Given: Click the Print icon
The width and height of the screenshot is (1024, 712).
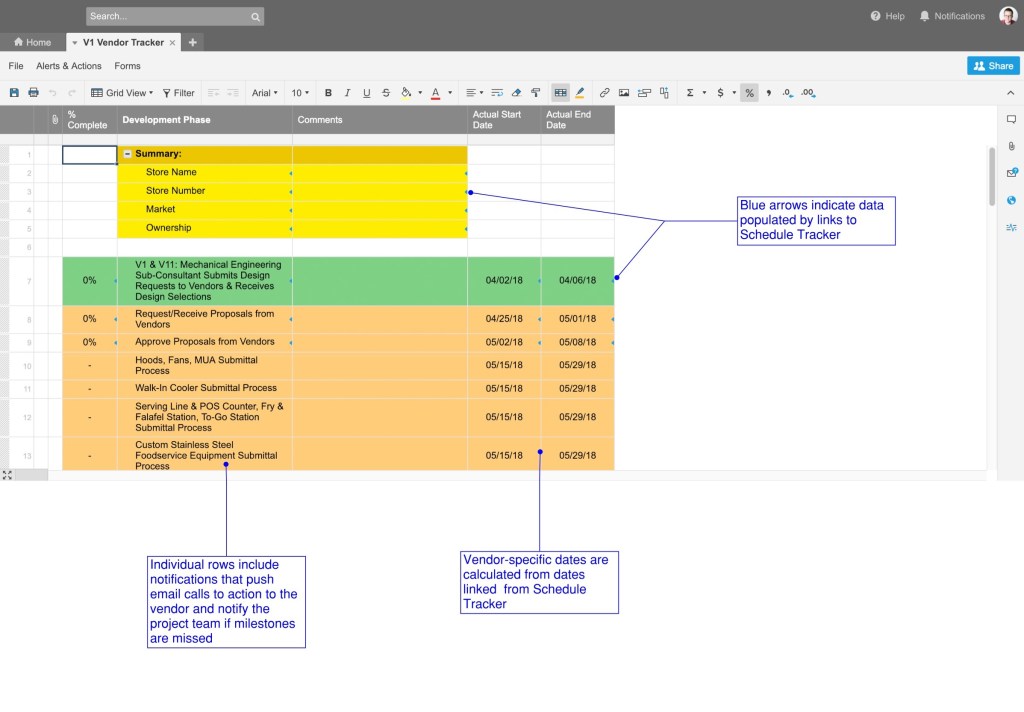Looking at the screenshot, I should pyautogui.click(x=33, y=93).
